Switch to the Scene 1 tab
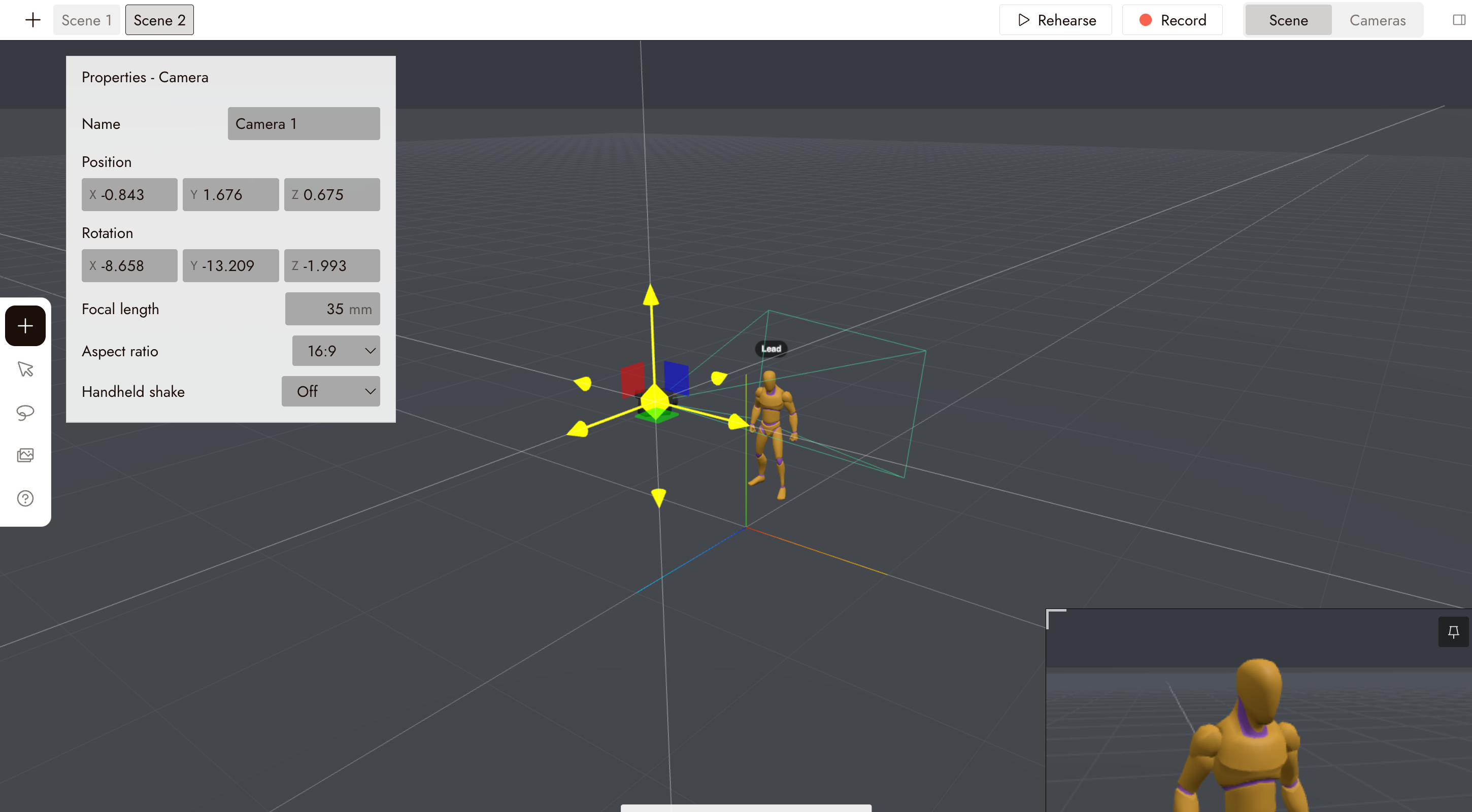 click(x=86, y=20)
